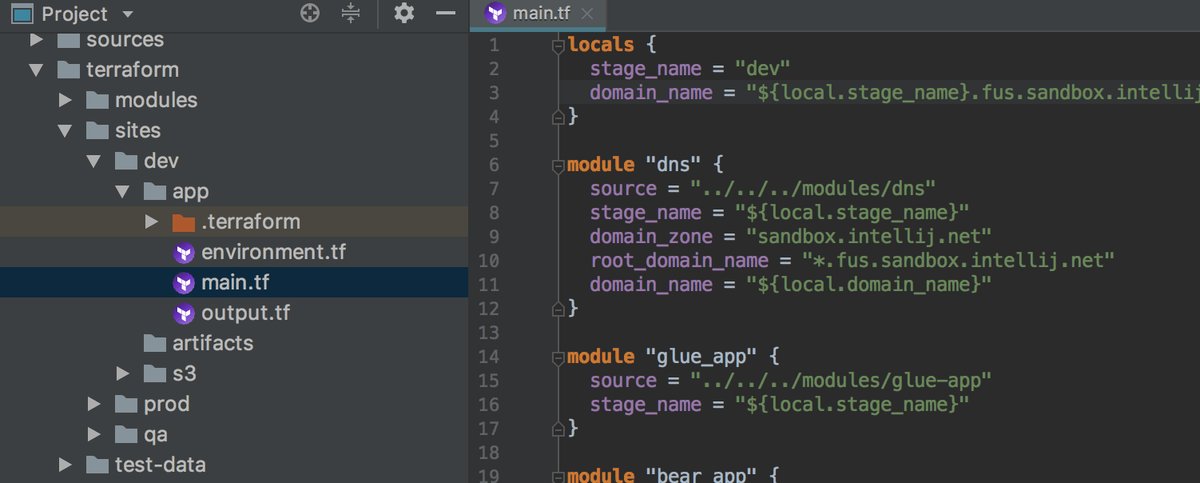Select the qa folder in tree
The image size is (1200, 483).
pos(155,434)
